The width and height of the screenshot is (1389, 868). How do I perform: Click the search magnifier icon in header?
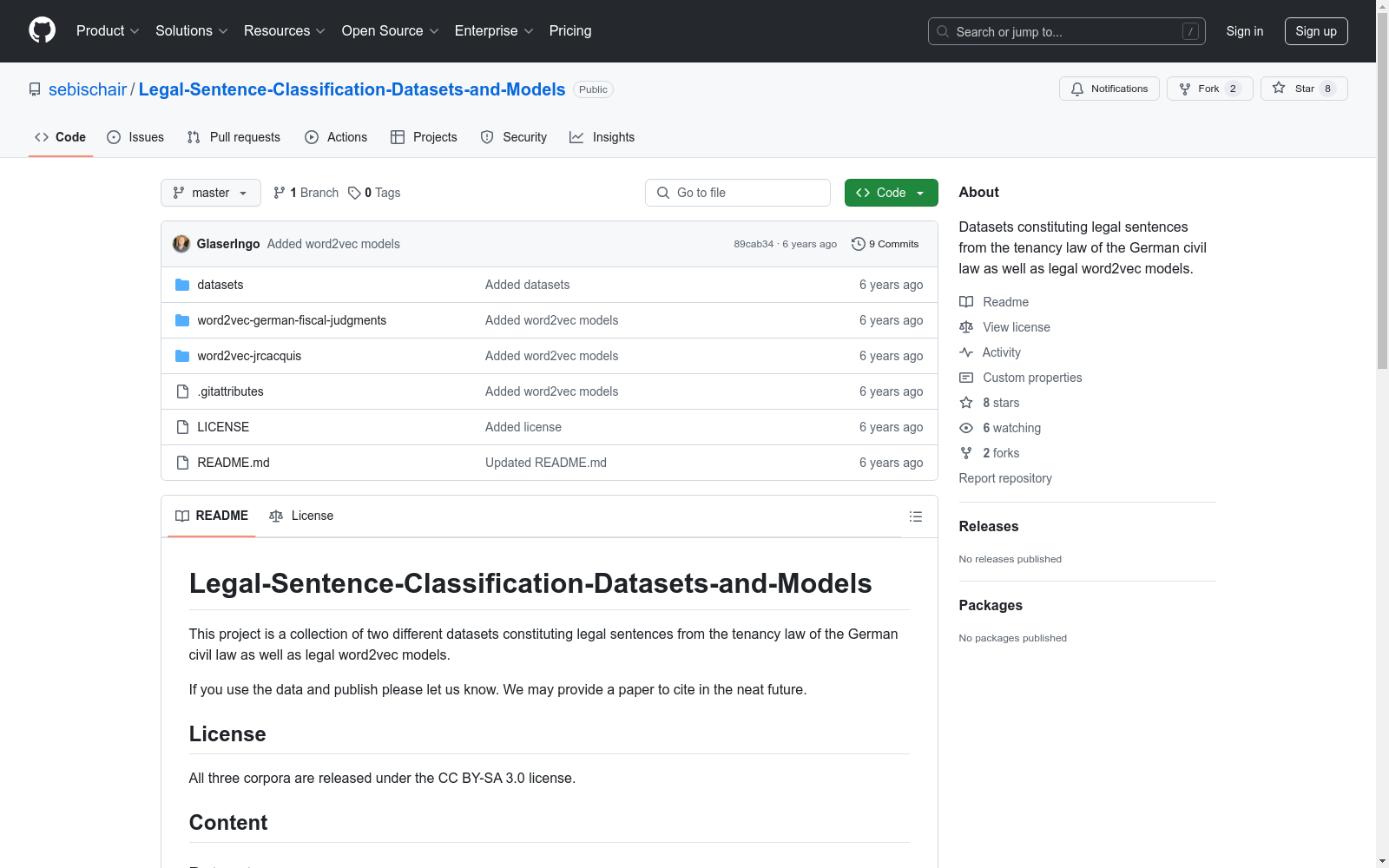point(943,31)
